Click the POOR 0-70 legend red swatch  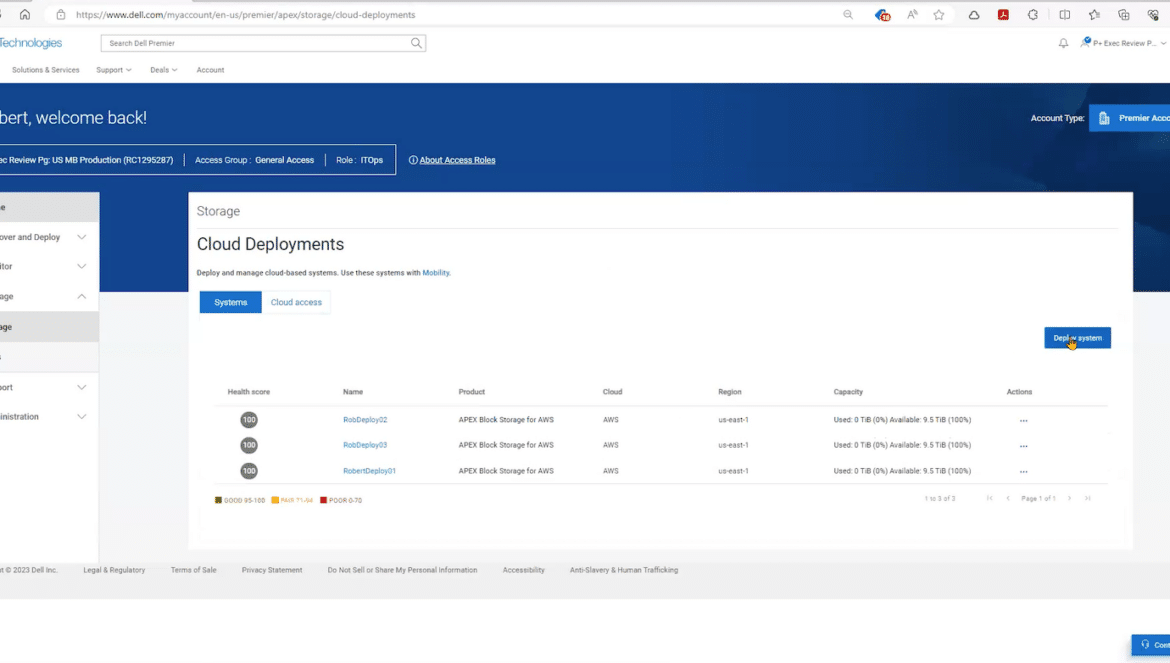323,500
